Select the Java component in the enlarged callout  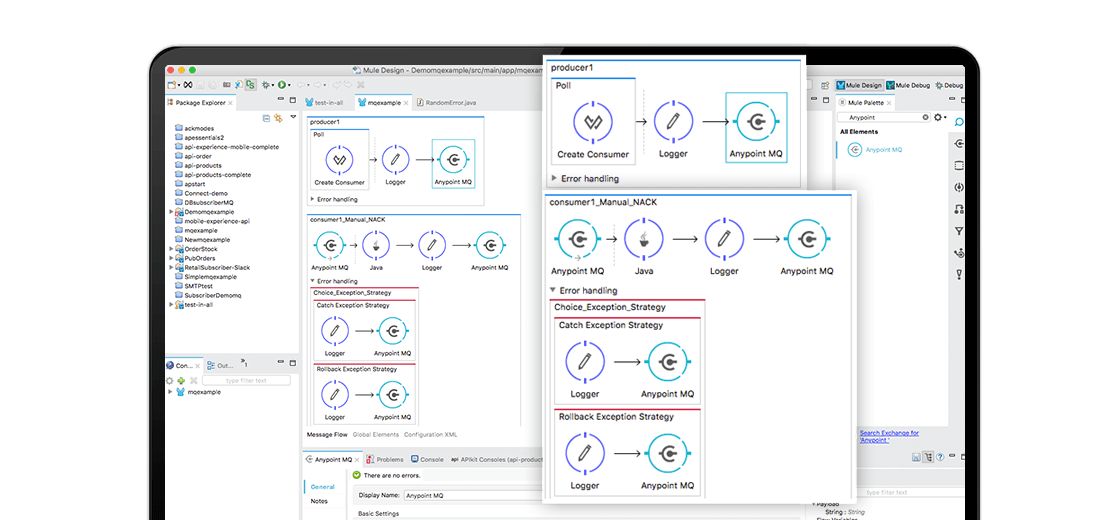click(643, 247)
